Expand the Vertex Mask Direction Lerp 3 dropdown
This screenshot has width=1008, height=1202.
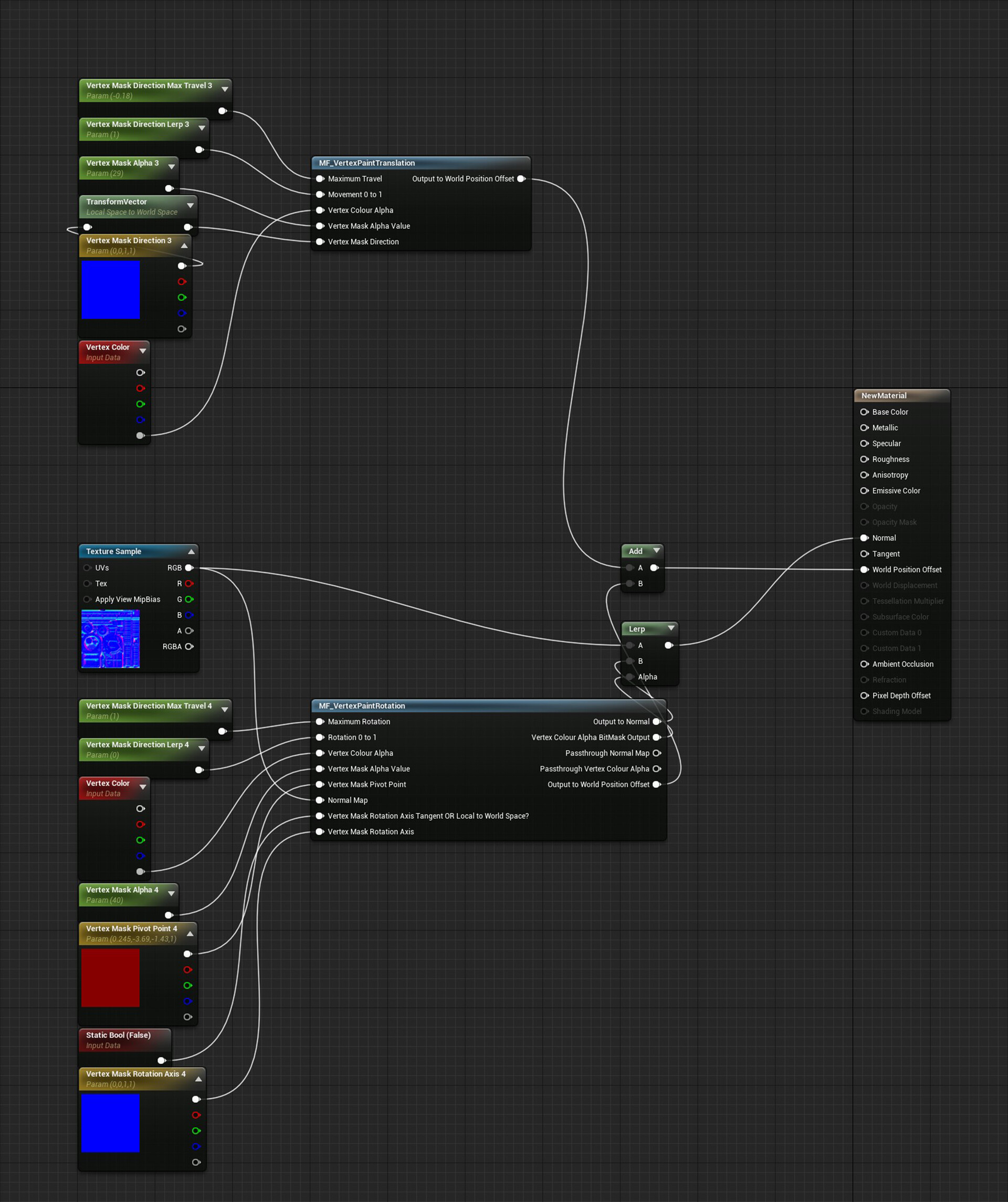pos(202,128)
